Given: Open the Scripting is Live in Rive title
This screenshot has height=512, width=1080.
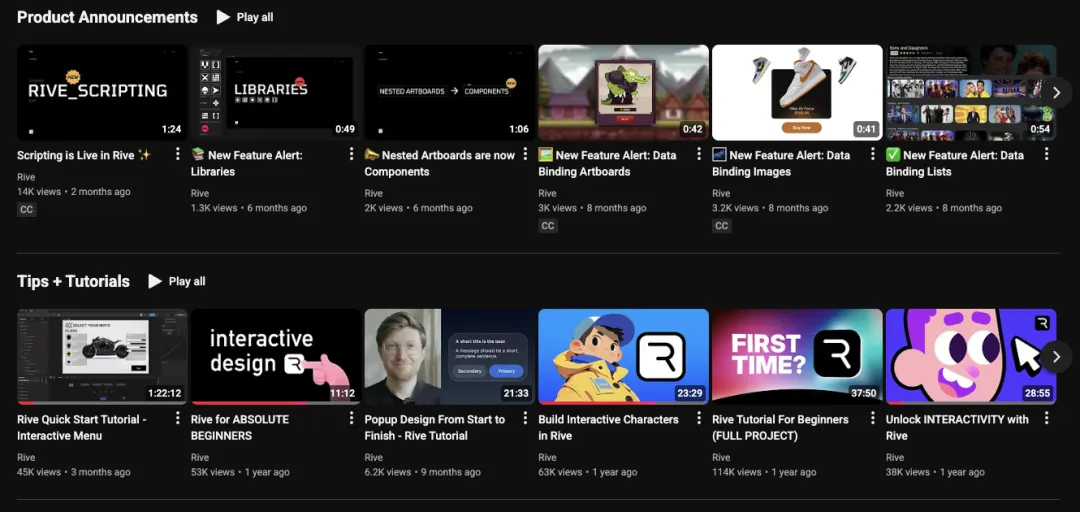Looking at the screenshot, I should tap(83, 156).
